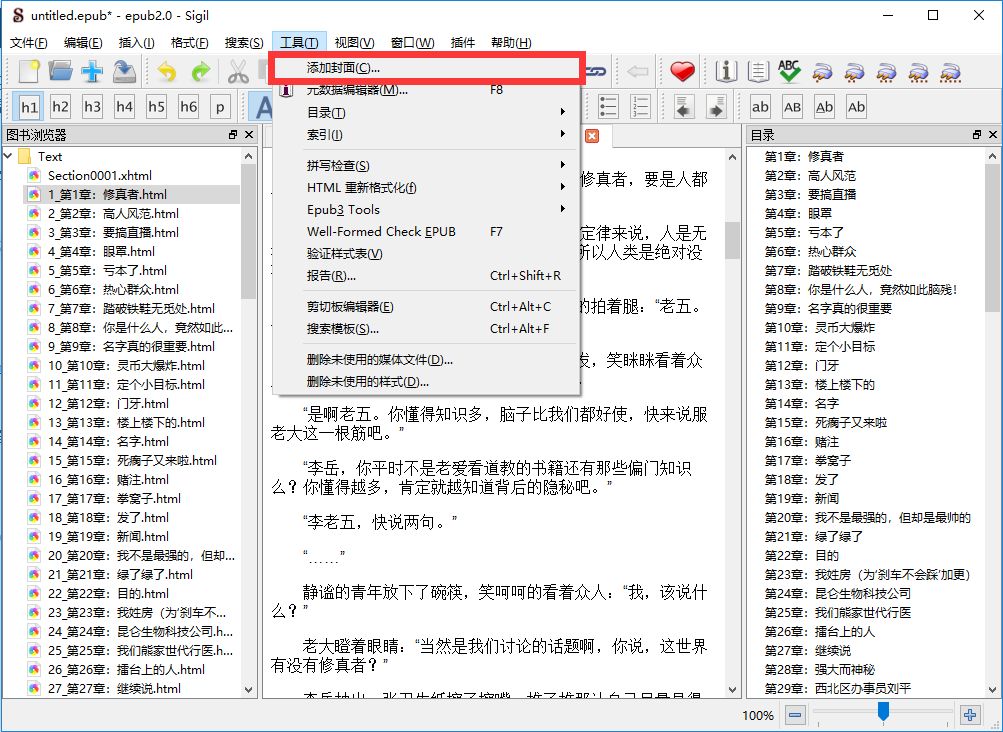The image size is (1003, 732).
Task: Expand the Epub3 Tools submenu
Action: click(425, 210)
